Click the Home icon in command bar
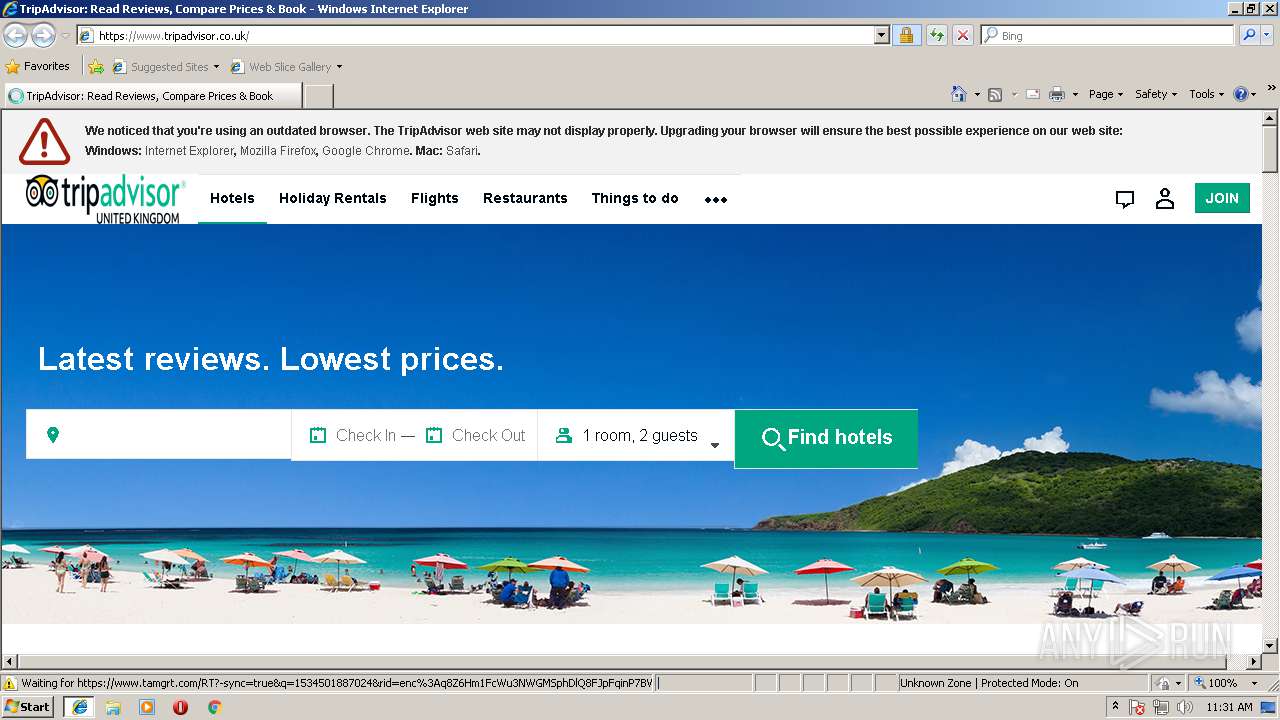1280x720 pixels. coord(959,94)
